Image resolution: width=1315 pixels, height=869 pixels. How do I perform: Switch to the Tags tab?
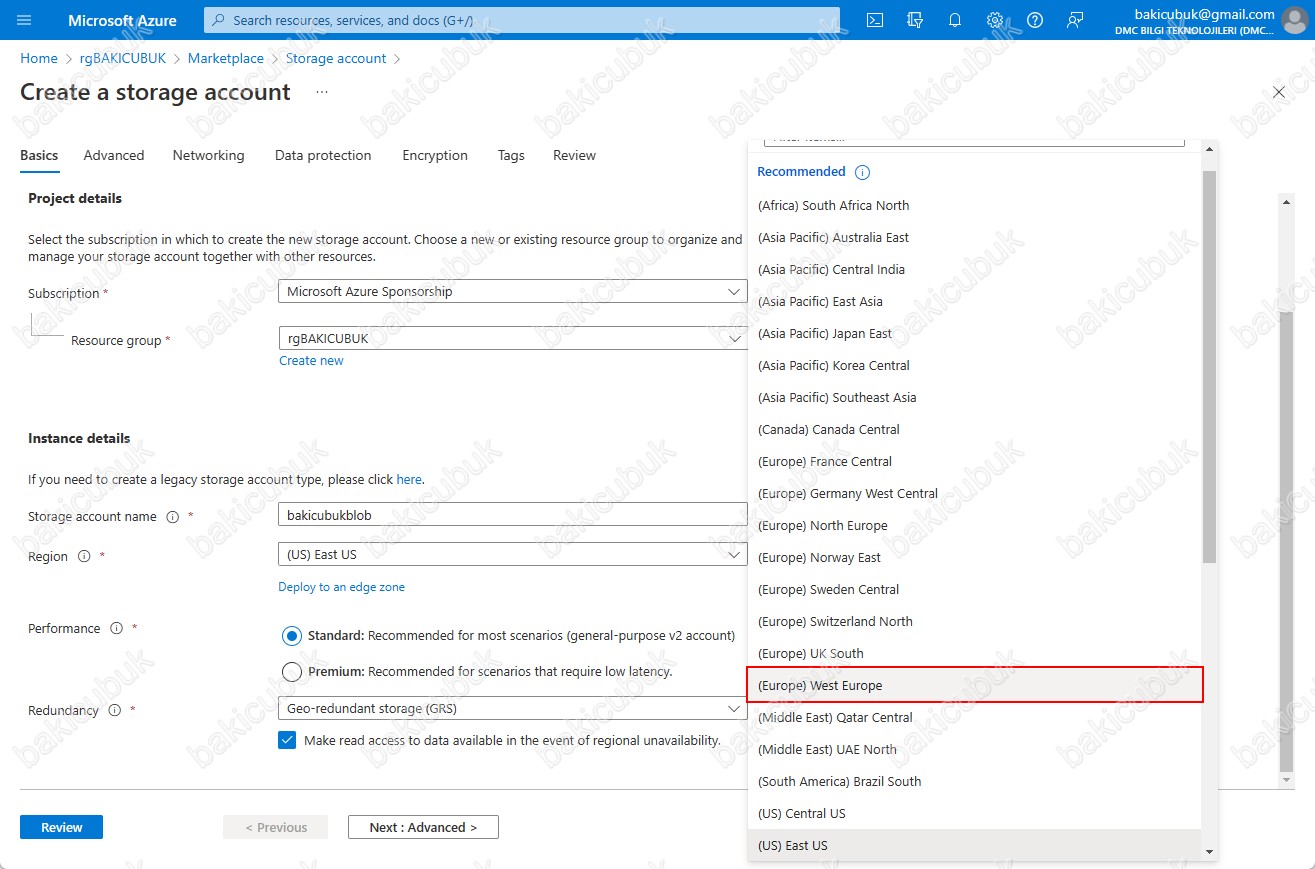[x=511, y=155]
